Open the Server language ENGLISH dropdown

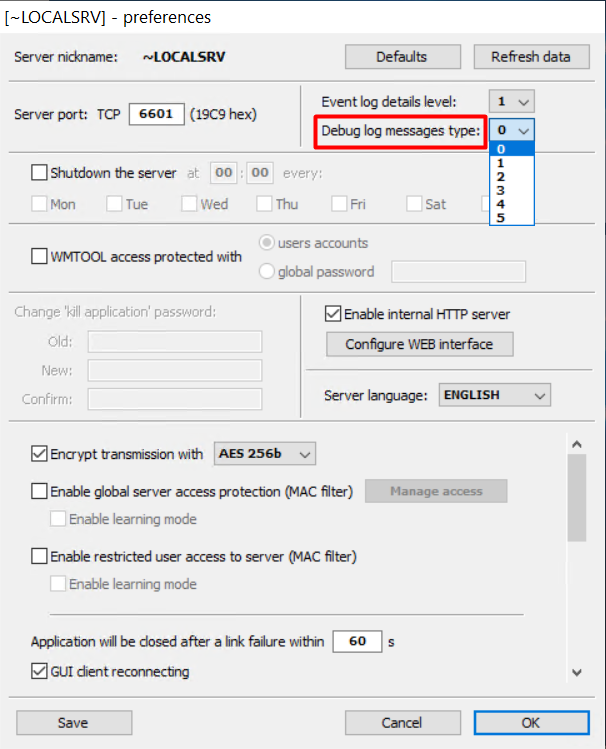(x=495, y=395)
